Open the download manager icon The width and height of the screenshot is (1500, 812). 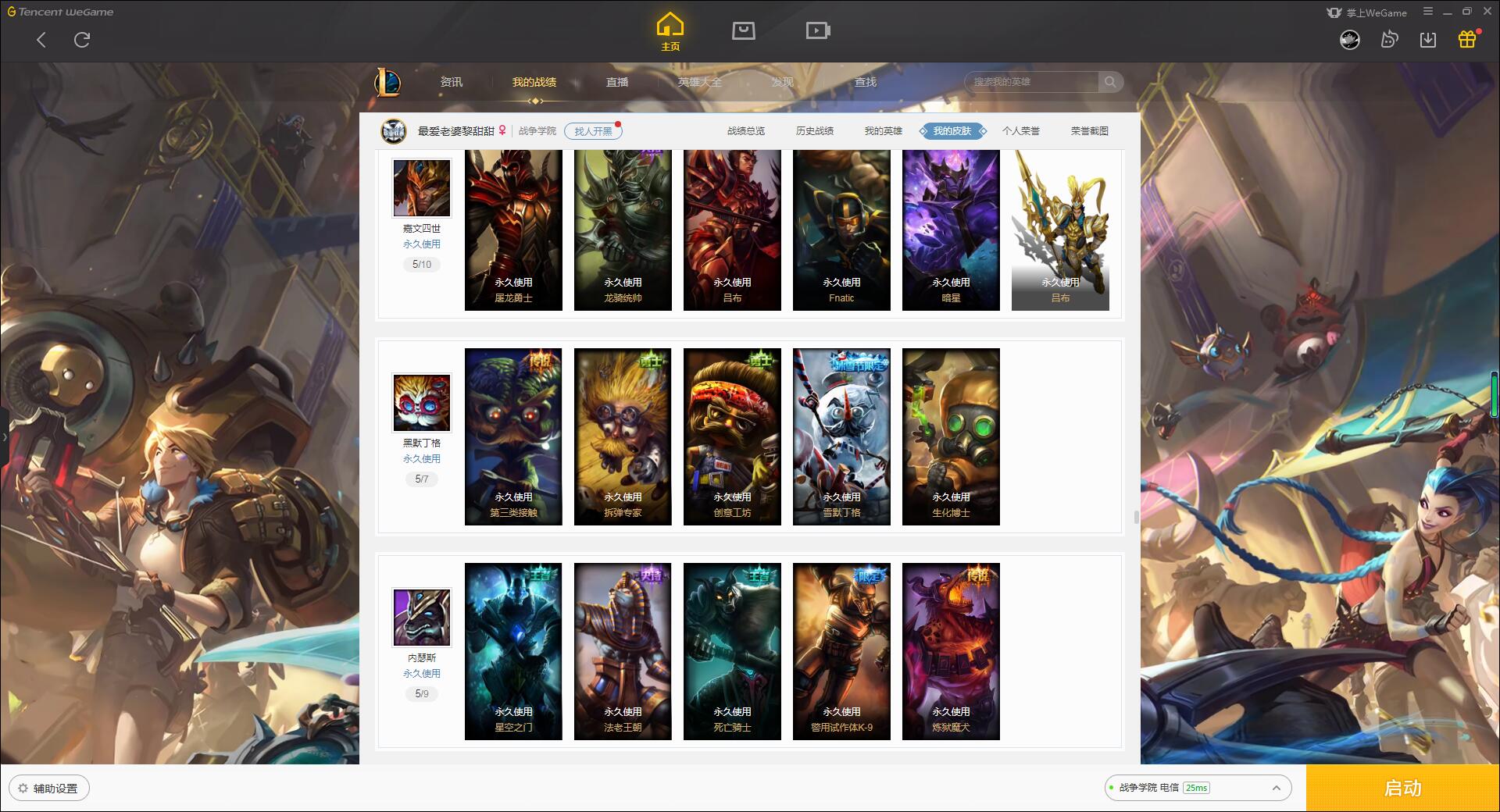pyautogui.click(x=1428, y=39)
